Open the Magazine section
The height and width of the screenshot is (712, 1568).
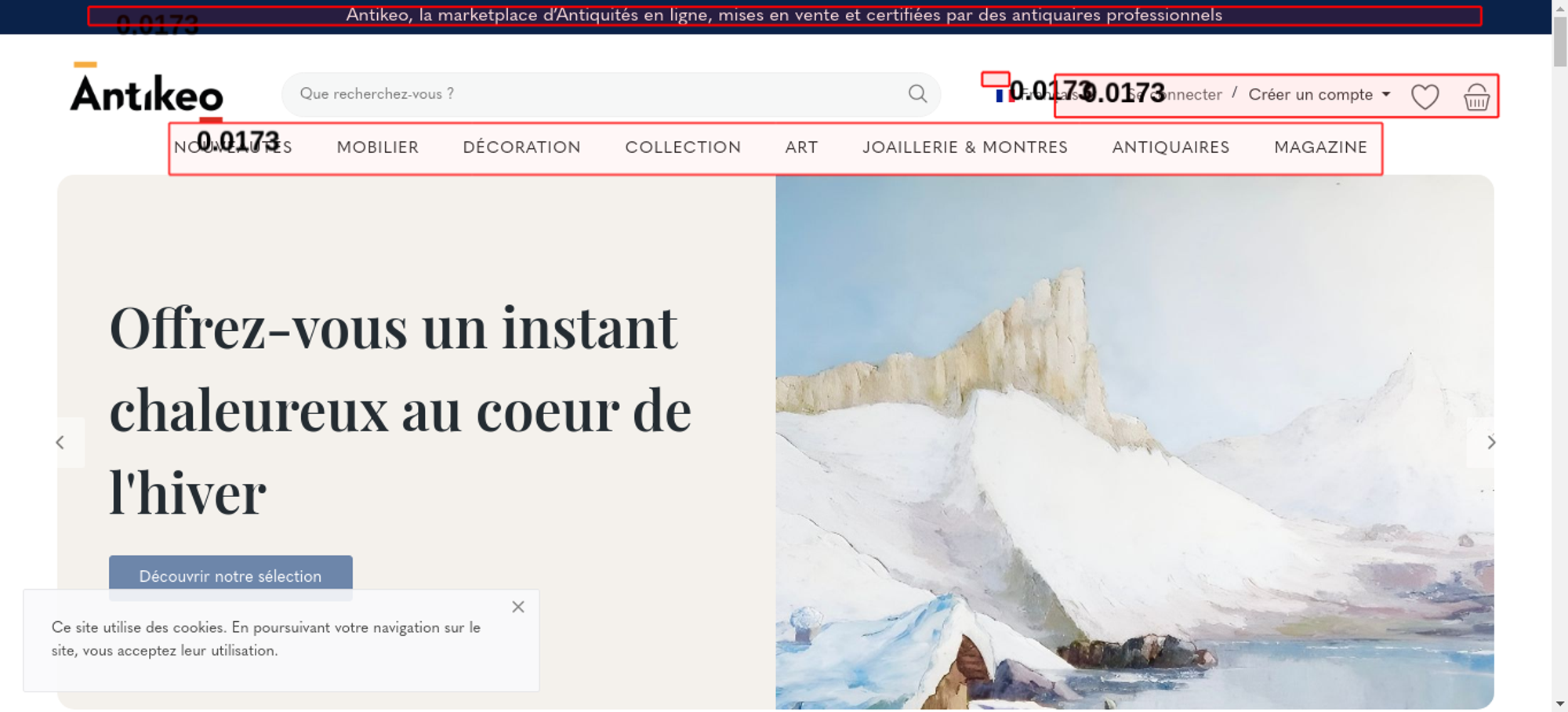[1320, 147]
